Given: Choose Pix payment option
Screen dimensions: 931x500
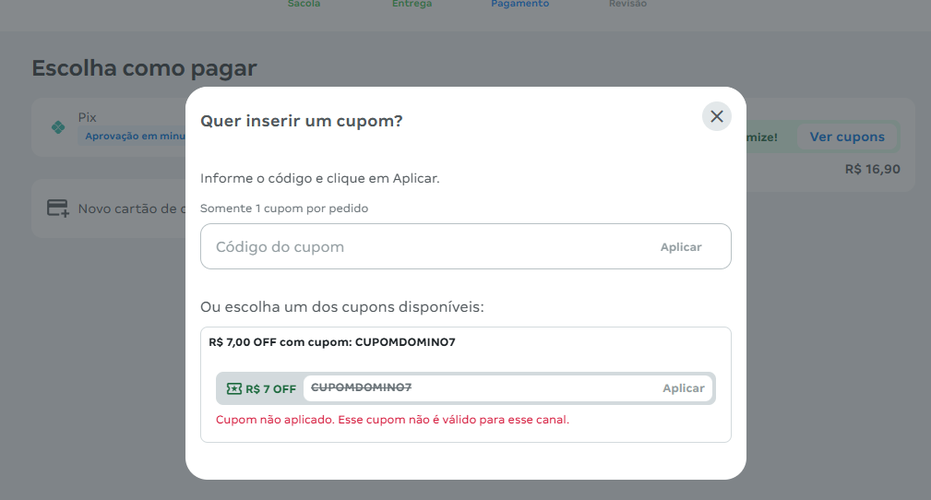Looking at the screenshot, I should tap(110, 127).
